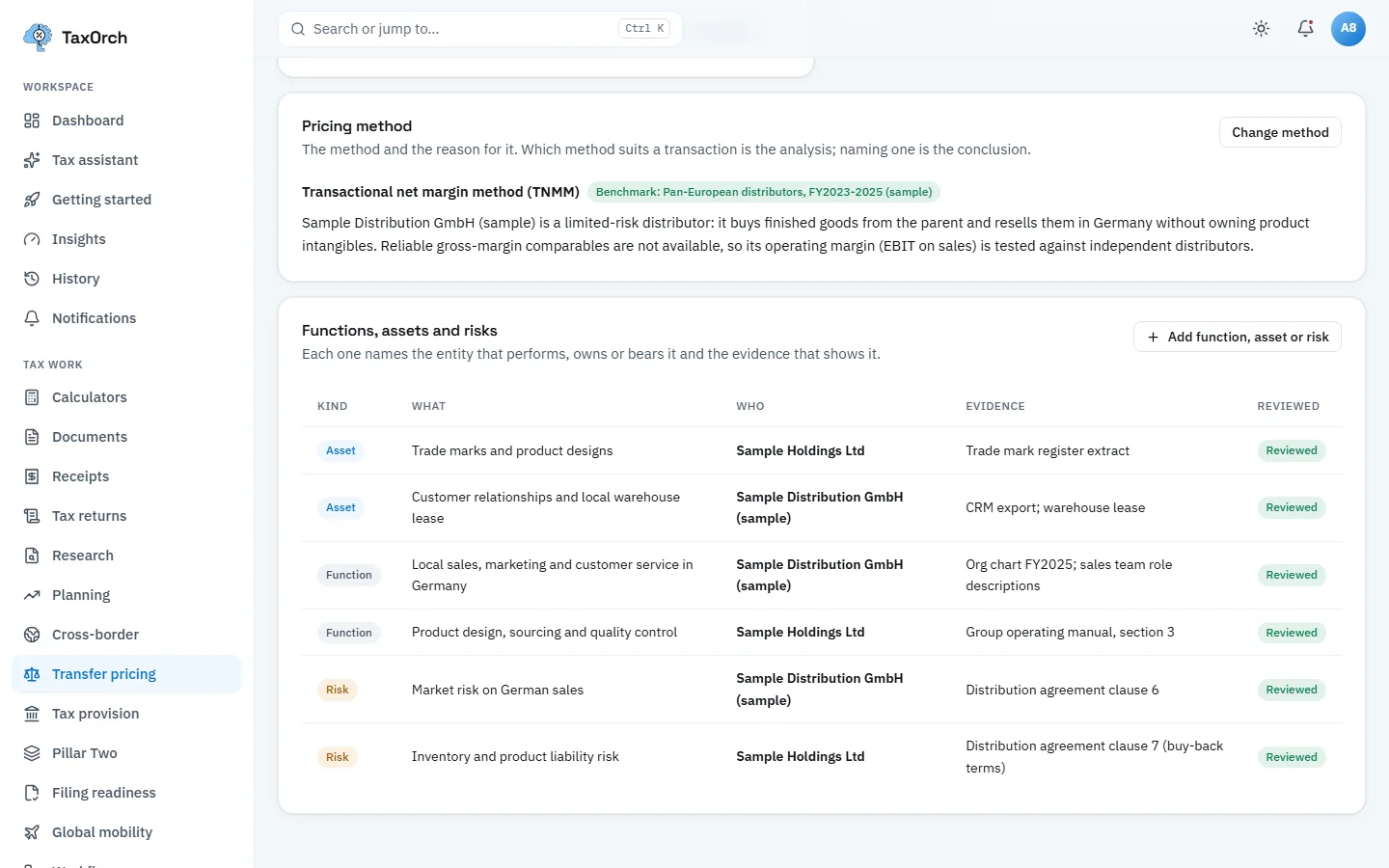This screenshot has height=868, width=1389.
Task: Click 'Product design, sourcing and quality control'
Action: point(544,632)
